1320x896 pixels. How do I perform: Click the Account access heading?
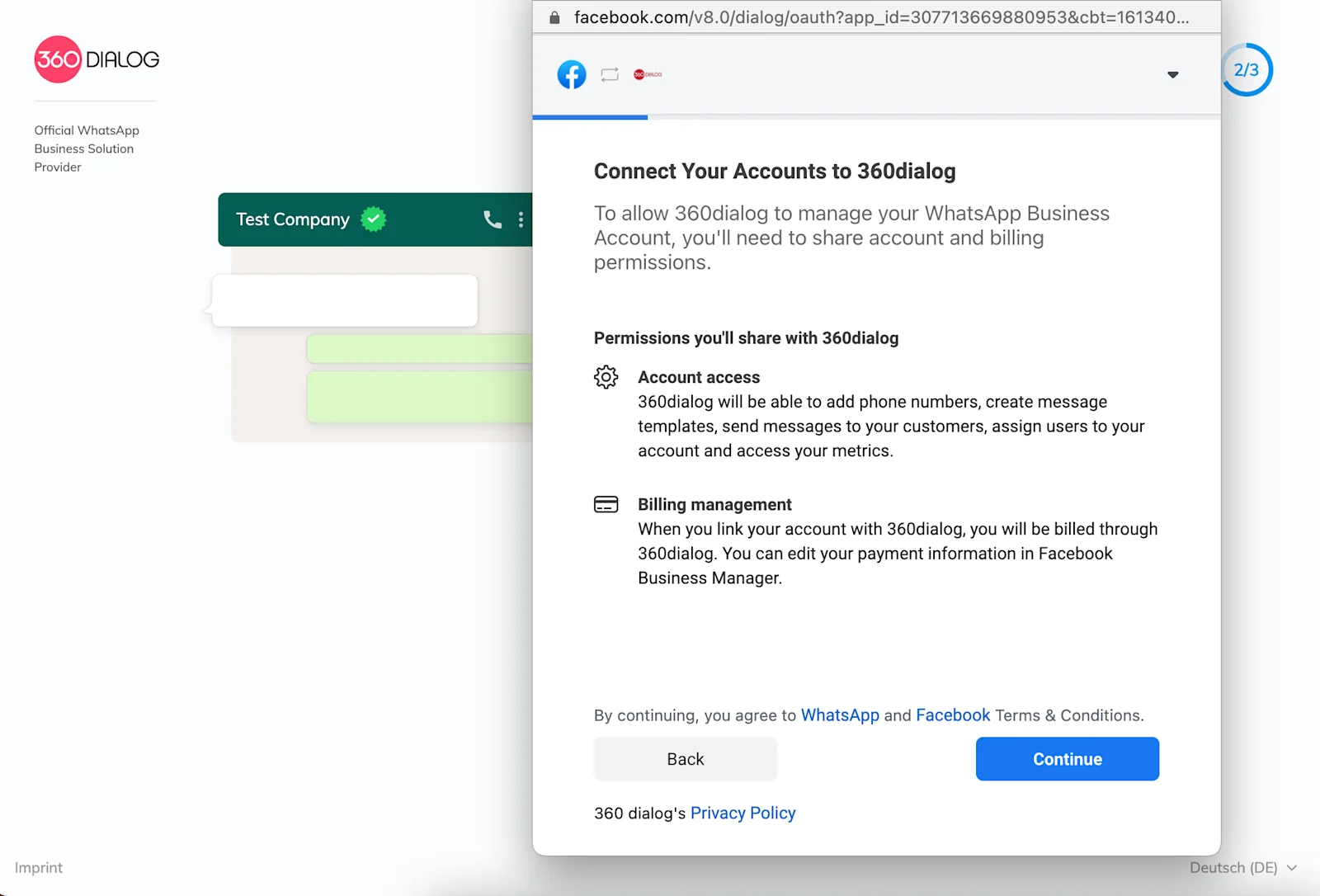point(699,377)
